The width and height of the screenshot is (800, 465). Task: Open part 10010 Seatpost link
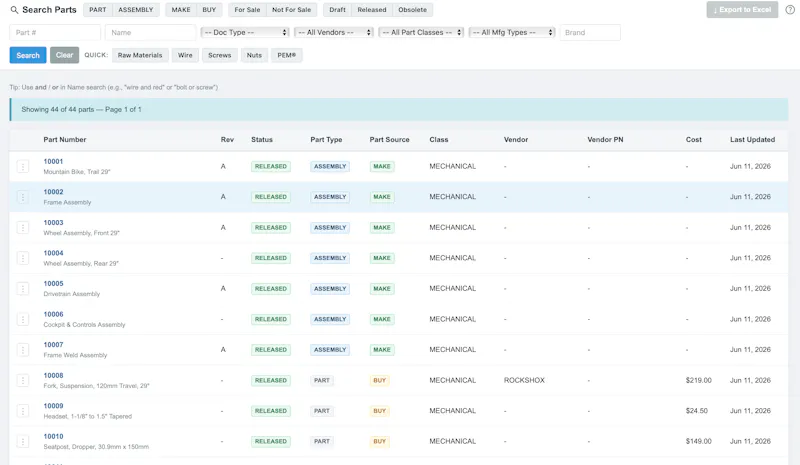(x=53, y=437)
